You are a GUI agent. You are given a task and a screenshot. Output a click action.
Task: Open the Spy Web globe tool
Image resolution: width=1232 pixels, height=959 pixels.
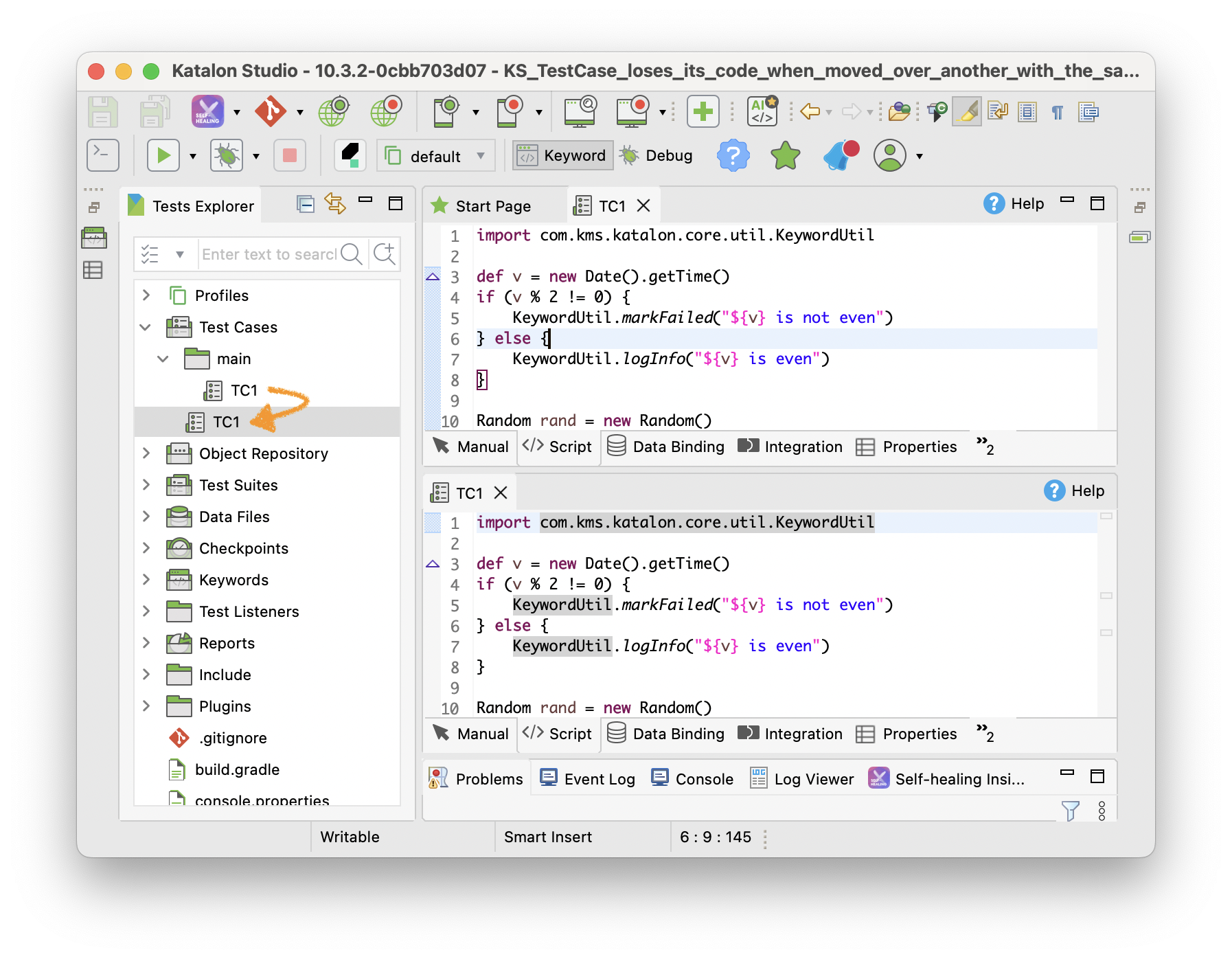click(x=334, y=111)
